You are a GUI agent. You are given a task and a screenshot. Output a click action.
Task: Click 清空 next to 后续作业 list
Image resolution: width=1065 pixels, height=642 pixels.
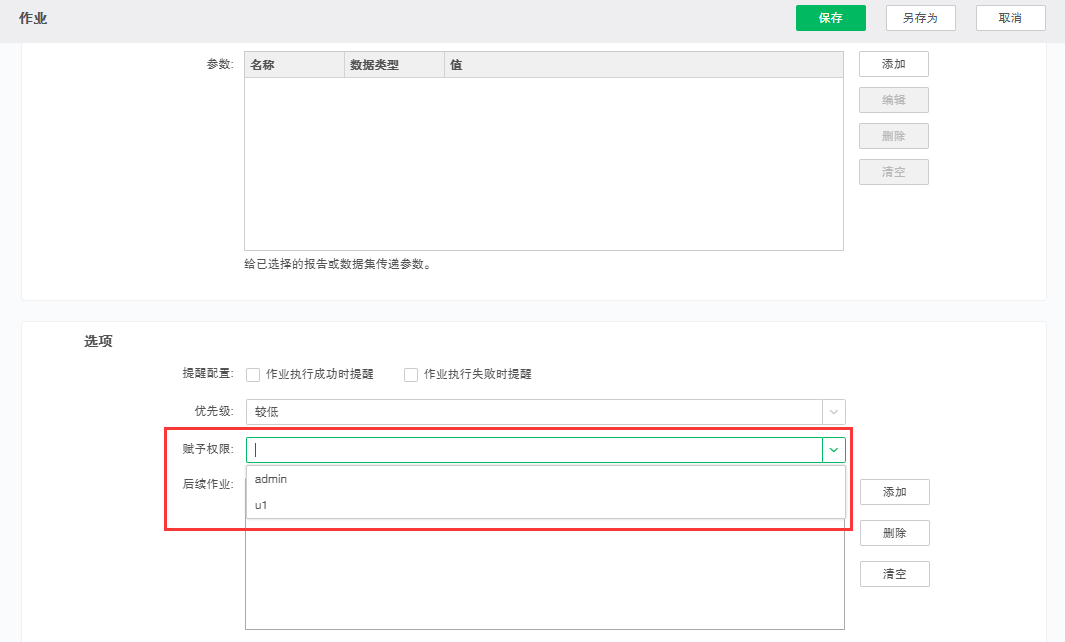coord(894,574)
